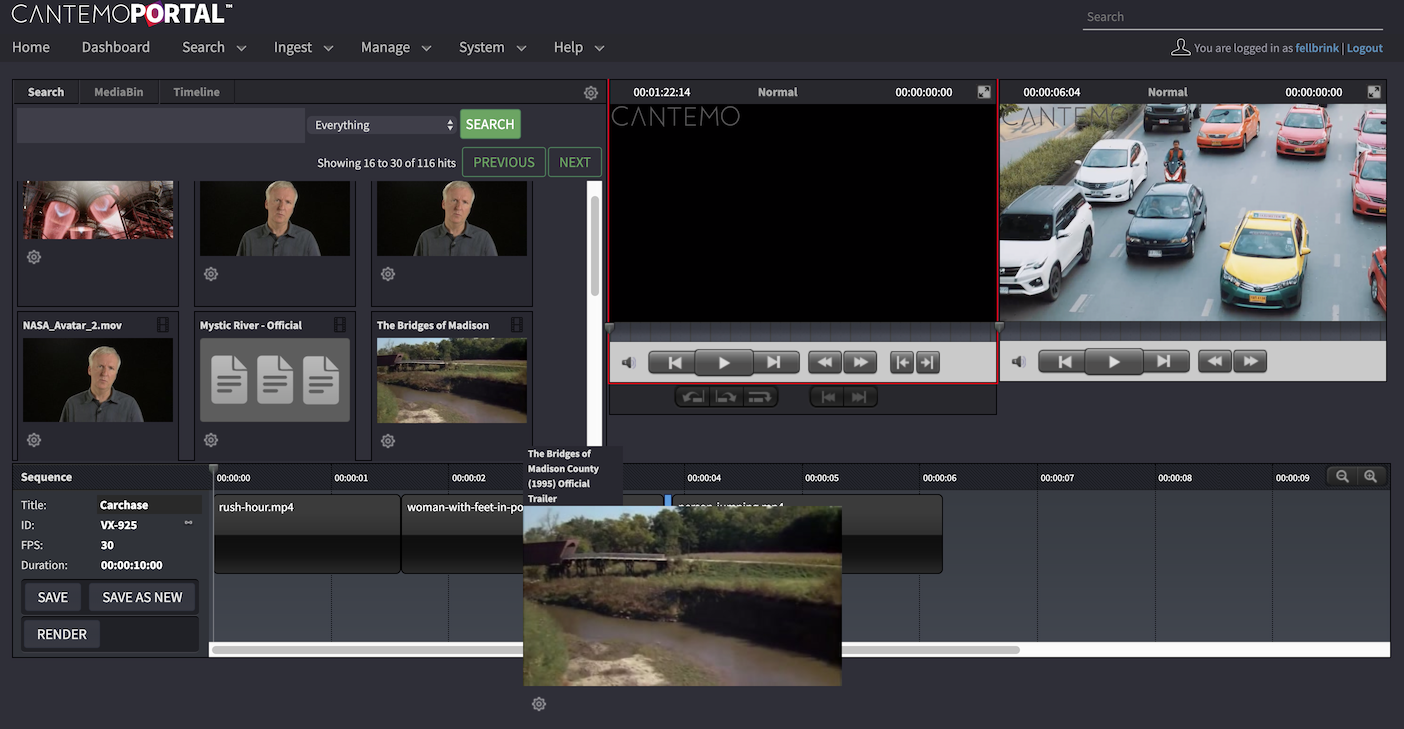Viewport: 1404px width, 729px height.
Task: Play the traffic video player
Action: point(1114,362)
